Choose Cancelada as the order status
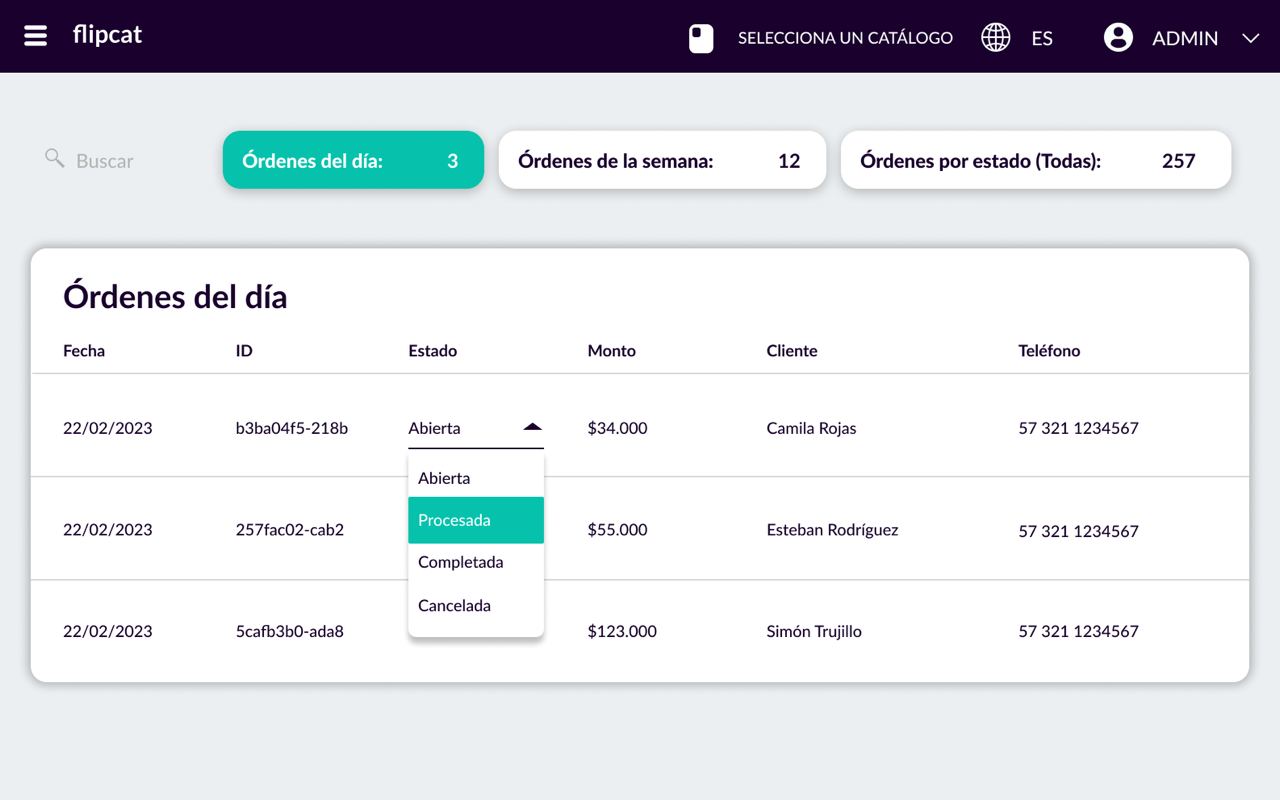 454,605
